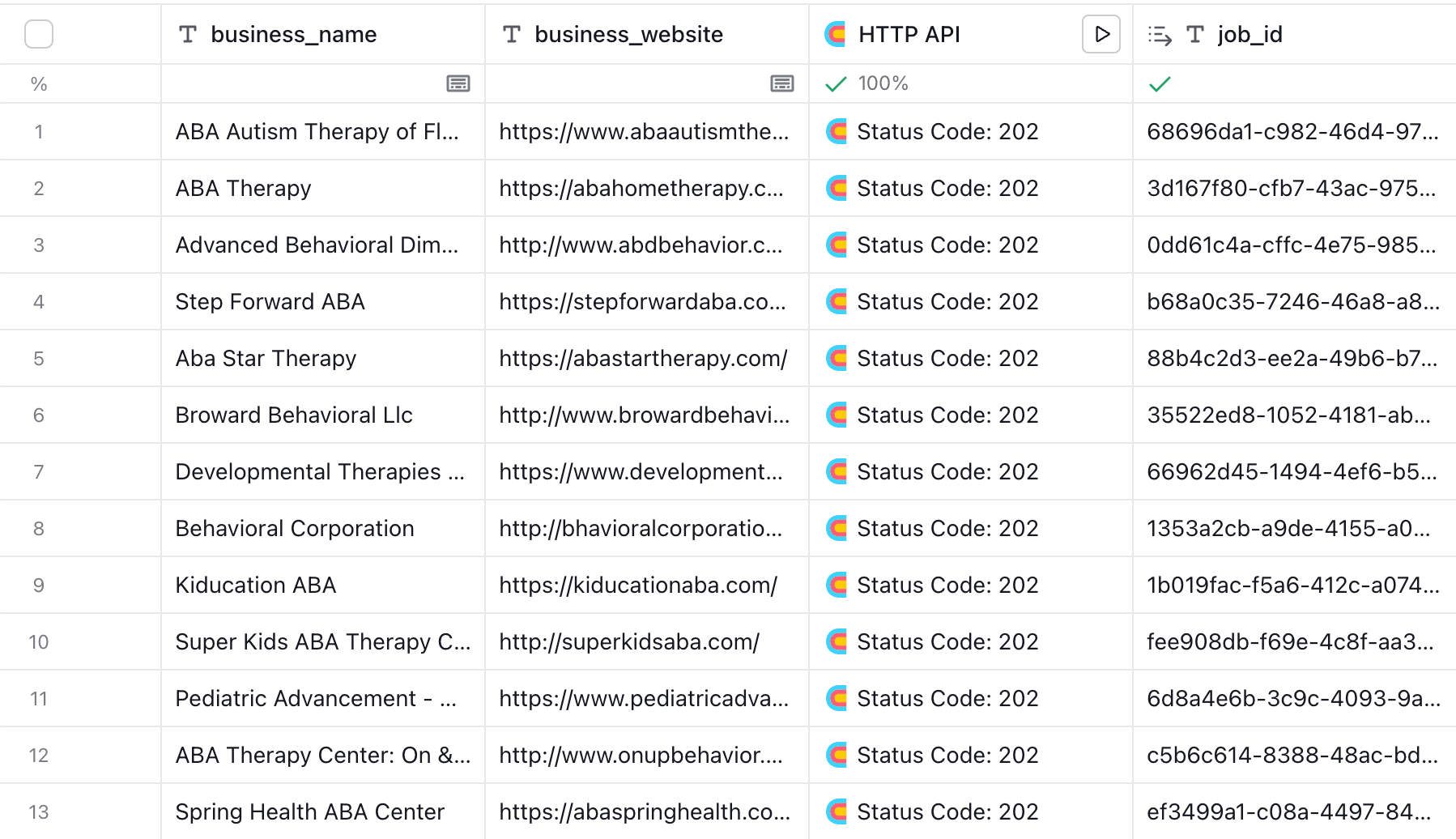Click the summary notes icon under business_website column
This screenshot has height=839, width=1456.
(781, 83)
